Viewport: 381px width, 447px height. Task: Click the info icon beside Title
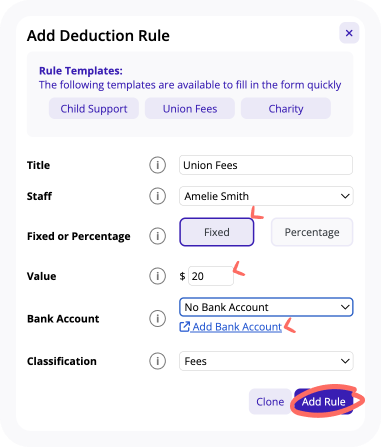click(157, 165)
